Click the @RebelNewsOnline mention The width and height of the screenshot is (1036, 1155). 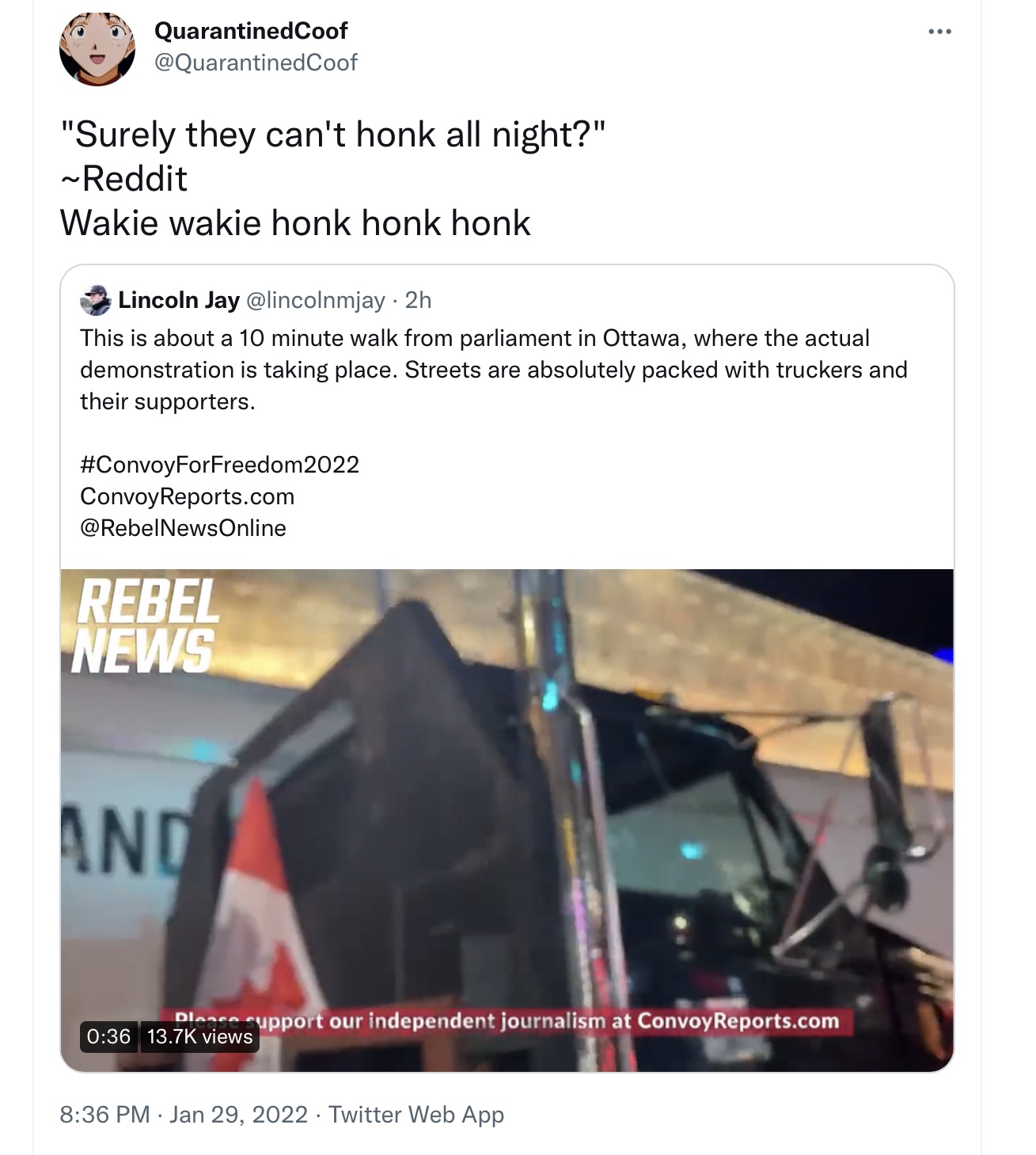tap(183, 528)
